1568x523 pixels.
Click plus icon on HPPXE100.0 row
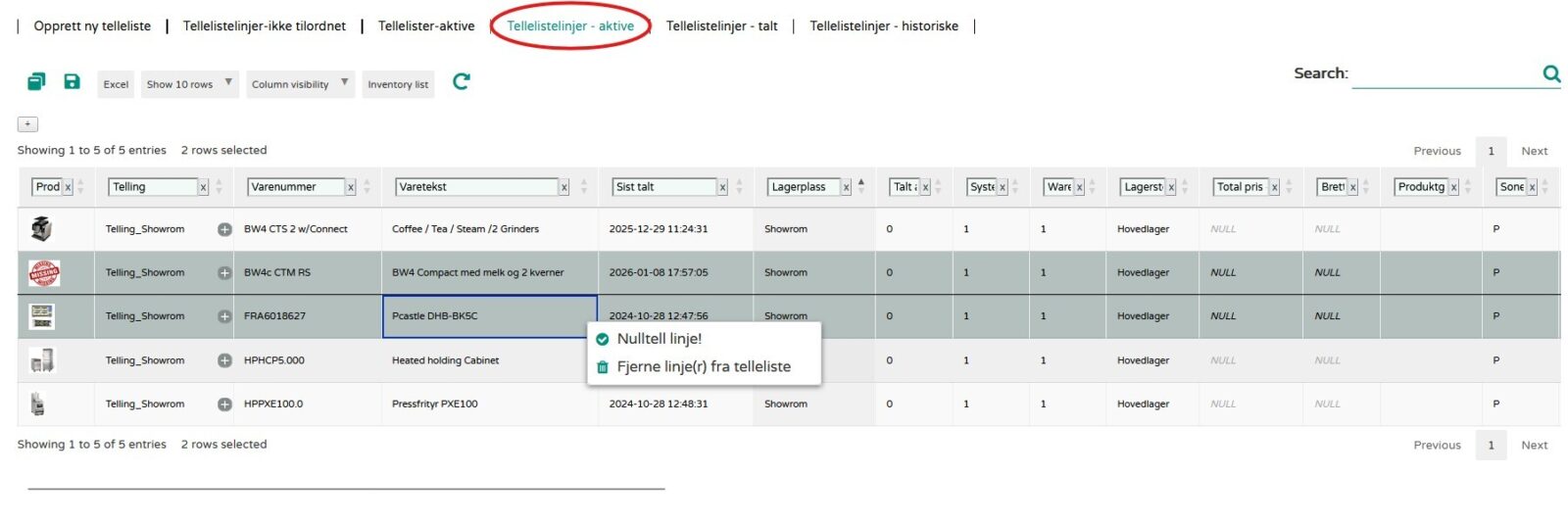pos(224,404)
